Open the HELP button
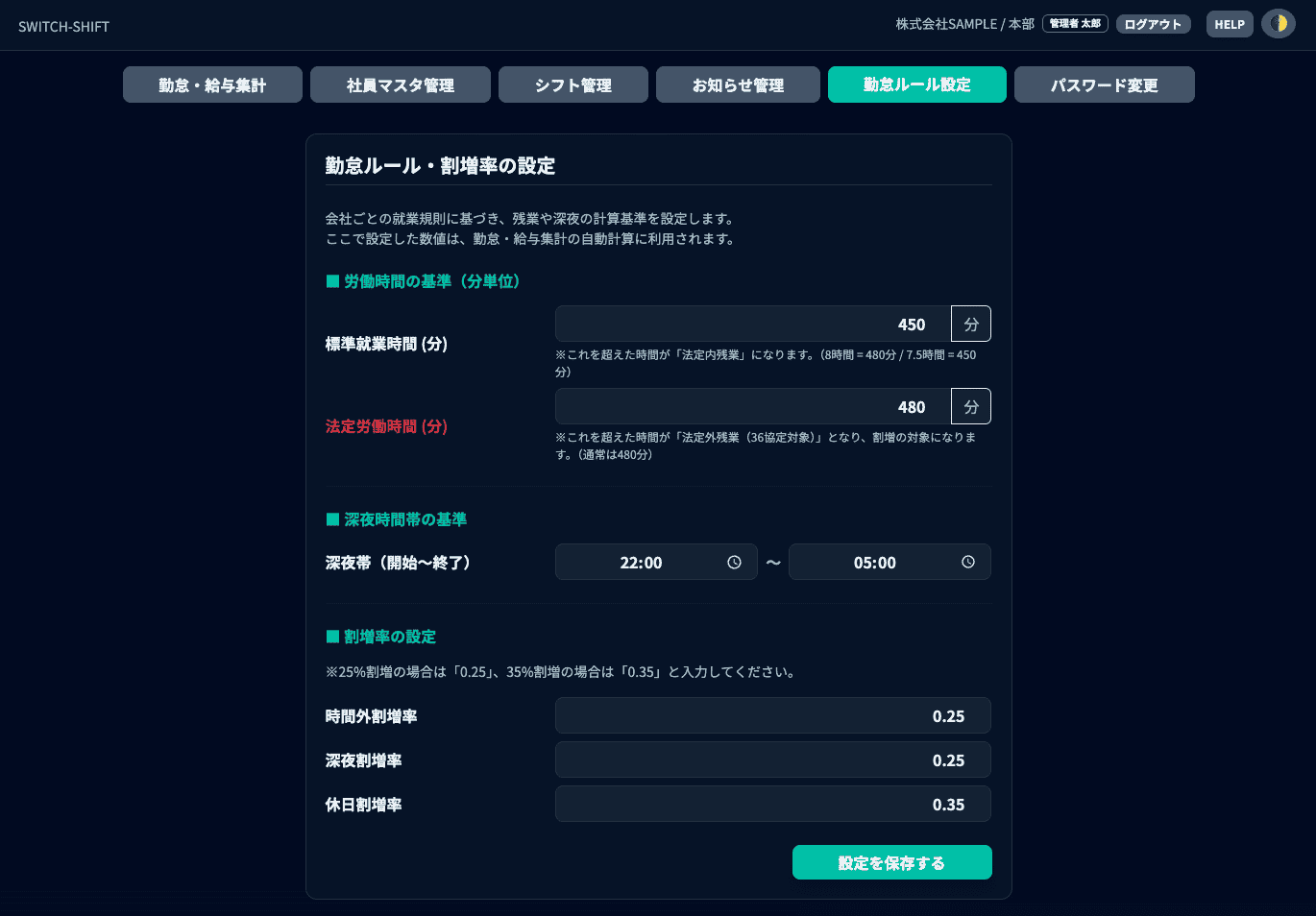1316x916 pixels. coord(1230,24)
